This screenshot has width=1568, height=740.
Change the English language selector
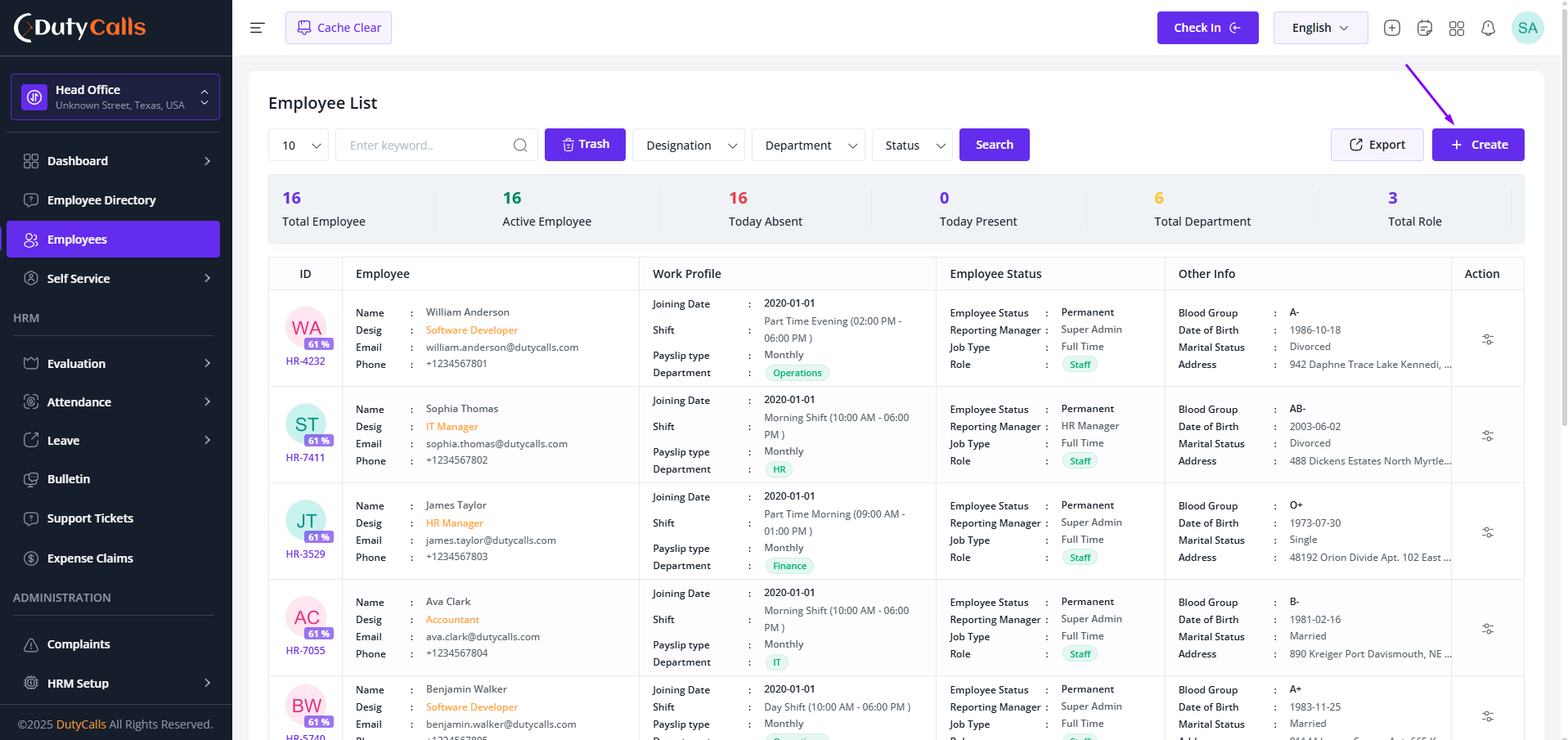pyautogui.click(x=1320, y=28)
